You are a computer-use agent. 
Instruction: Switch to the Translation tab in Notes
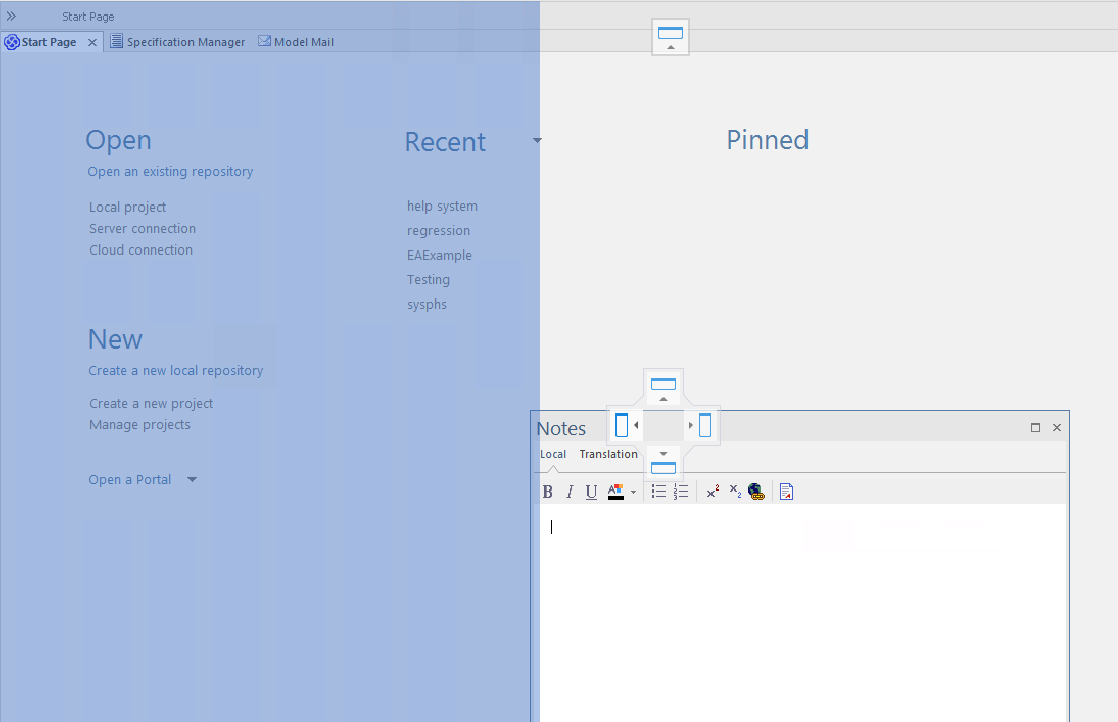(x=609, y=453)
